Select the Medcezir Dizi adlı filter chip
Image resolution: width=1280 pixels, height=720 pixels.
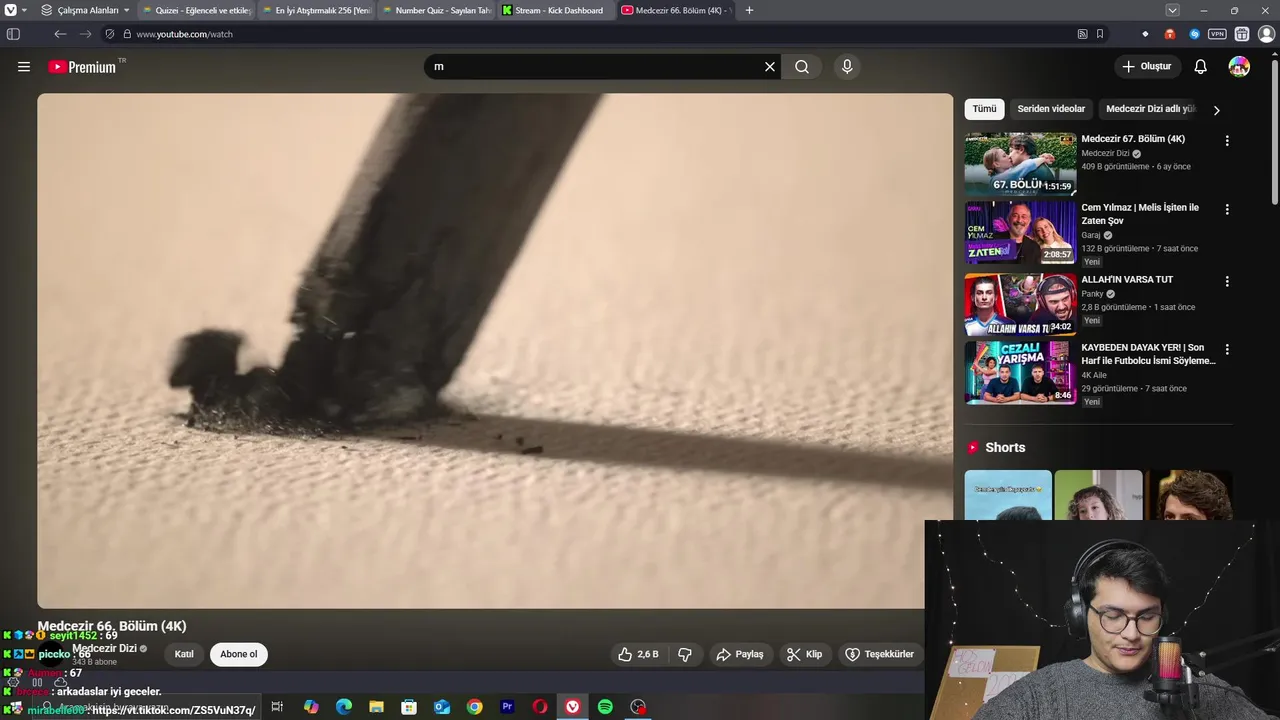1150,109
